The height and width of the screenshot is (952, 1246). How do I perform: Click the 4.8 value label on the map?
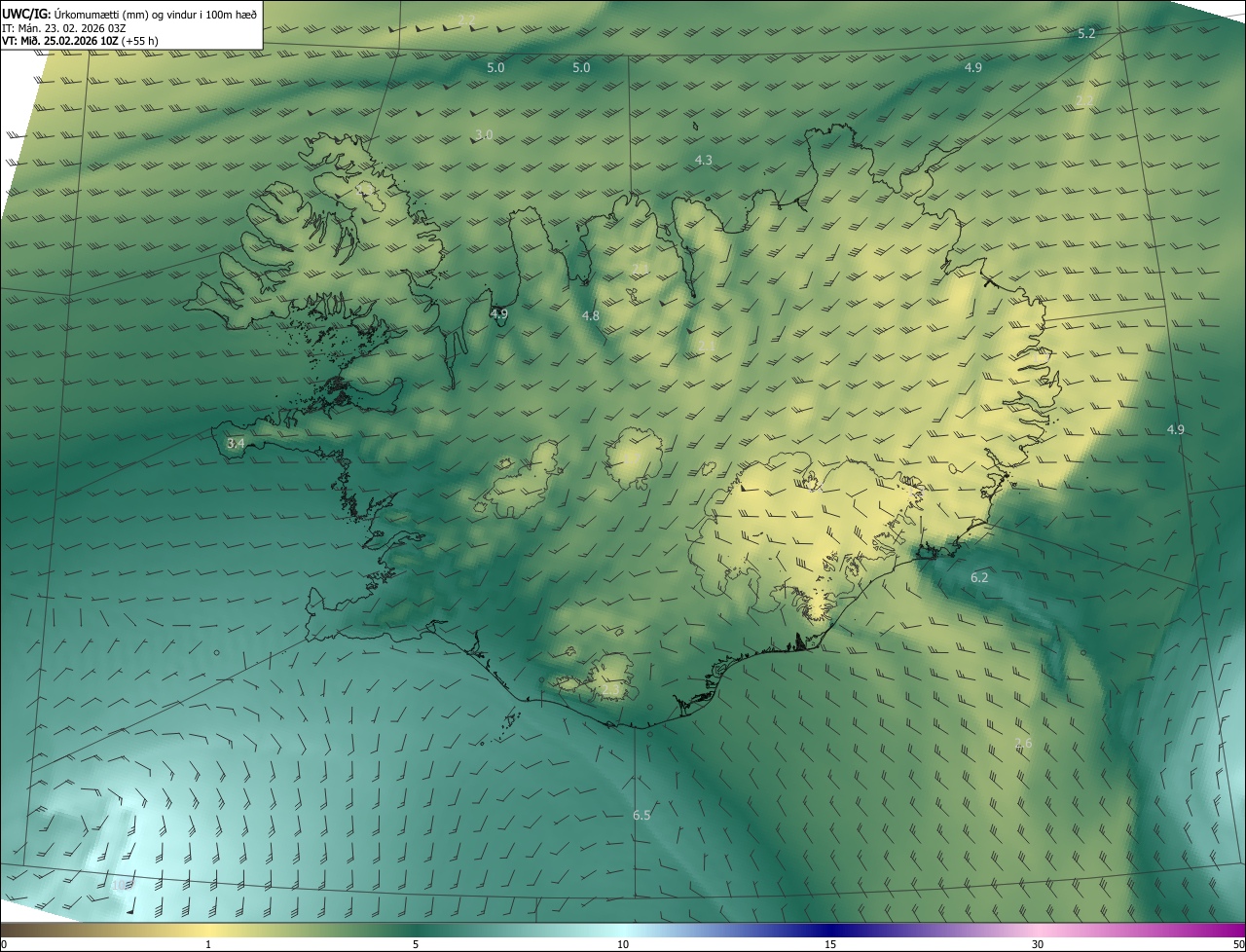[x=591, y=315]
